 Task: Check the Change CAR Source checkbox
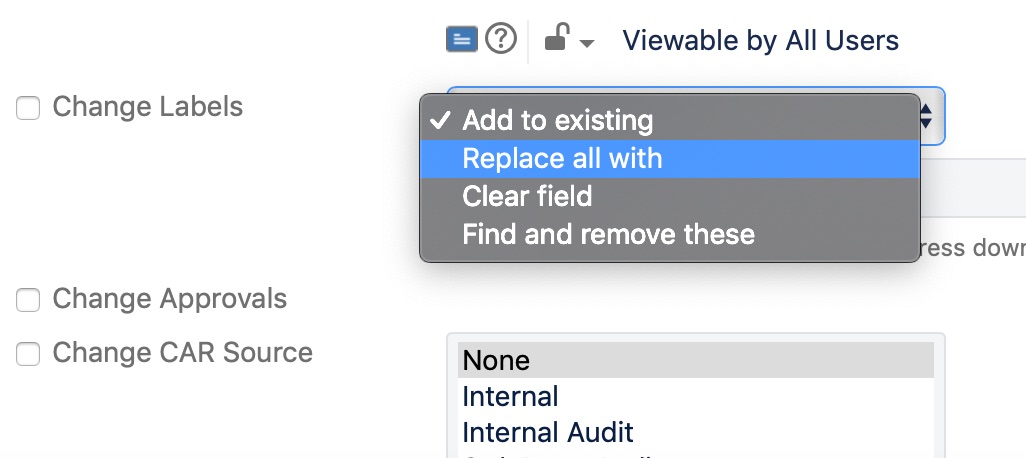28,354
